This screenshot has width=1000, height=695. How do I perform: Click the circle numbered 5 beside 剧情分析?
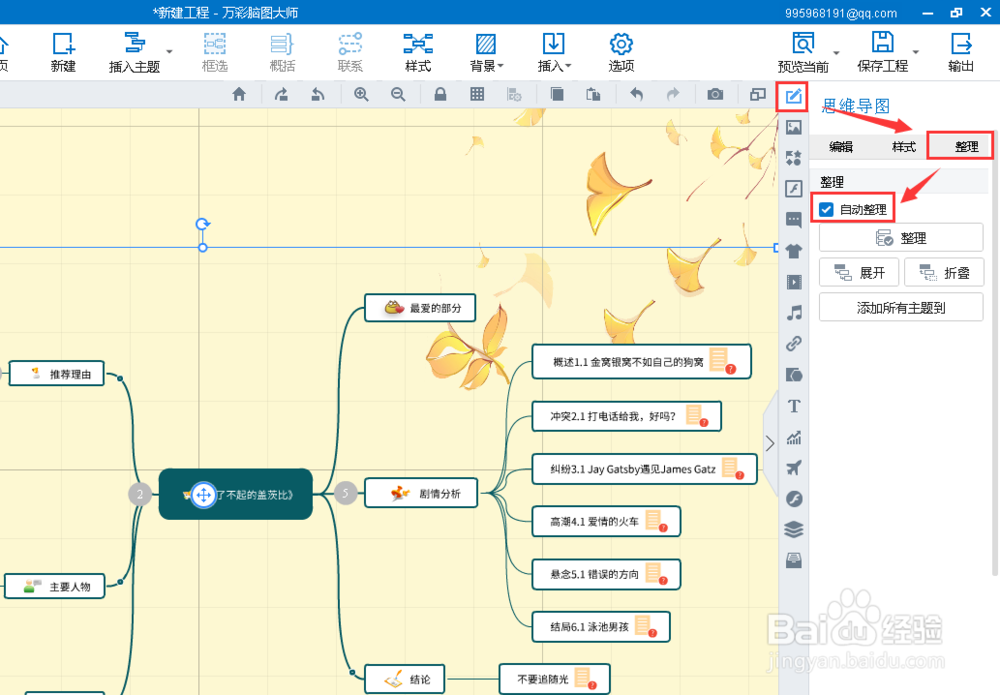346,493
